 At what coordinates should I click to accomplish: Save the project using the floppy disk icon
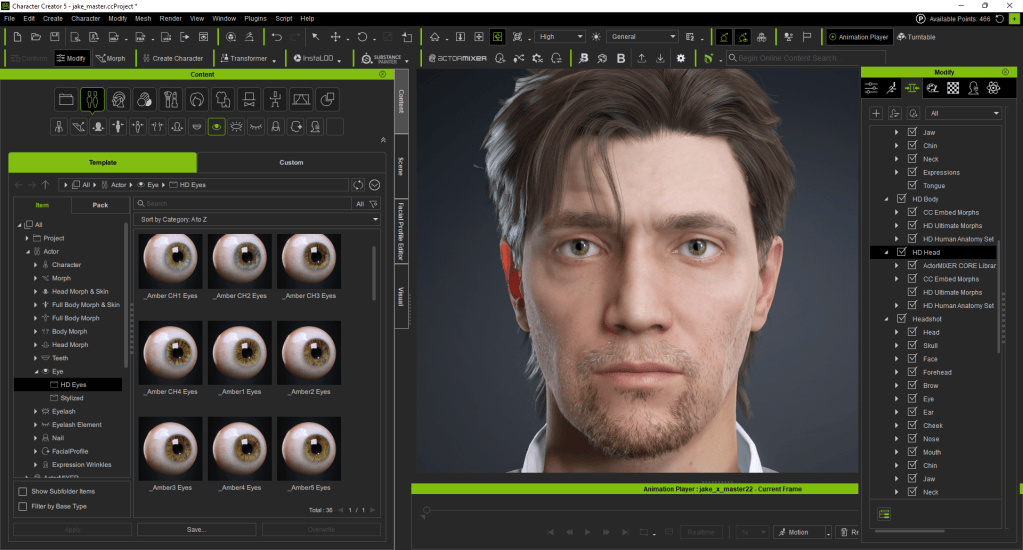[x=55, y=37]
